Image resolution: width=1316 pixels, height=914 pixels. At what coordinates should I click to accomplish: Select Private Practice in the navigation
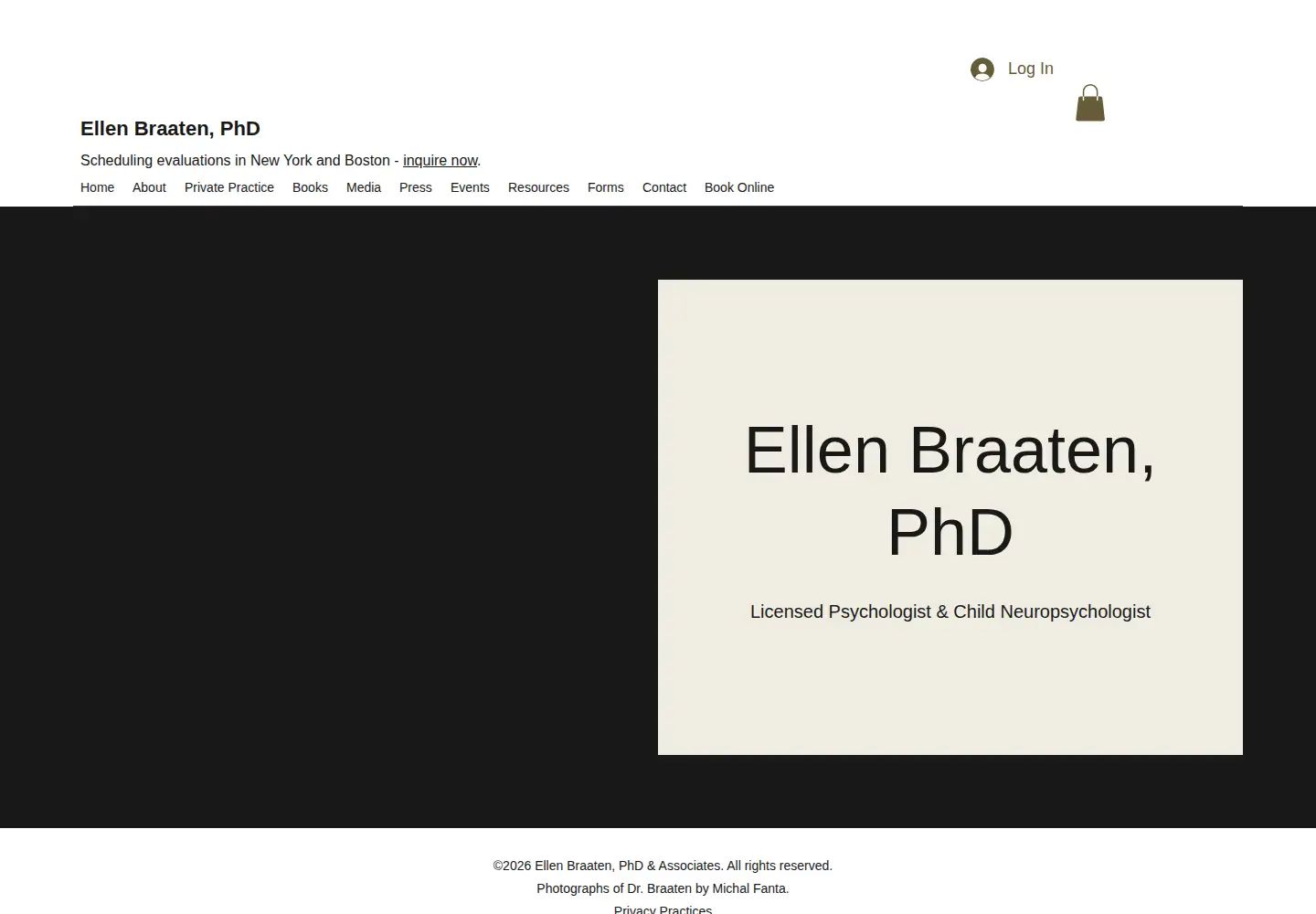[x=229, y=187]
